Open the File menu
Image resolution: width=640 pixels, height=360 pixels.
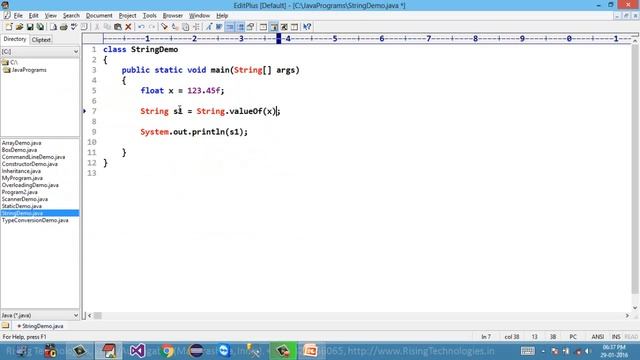point(18,16)
